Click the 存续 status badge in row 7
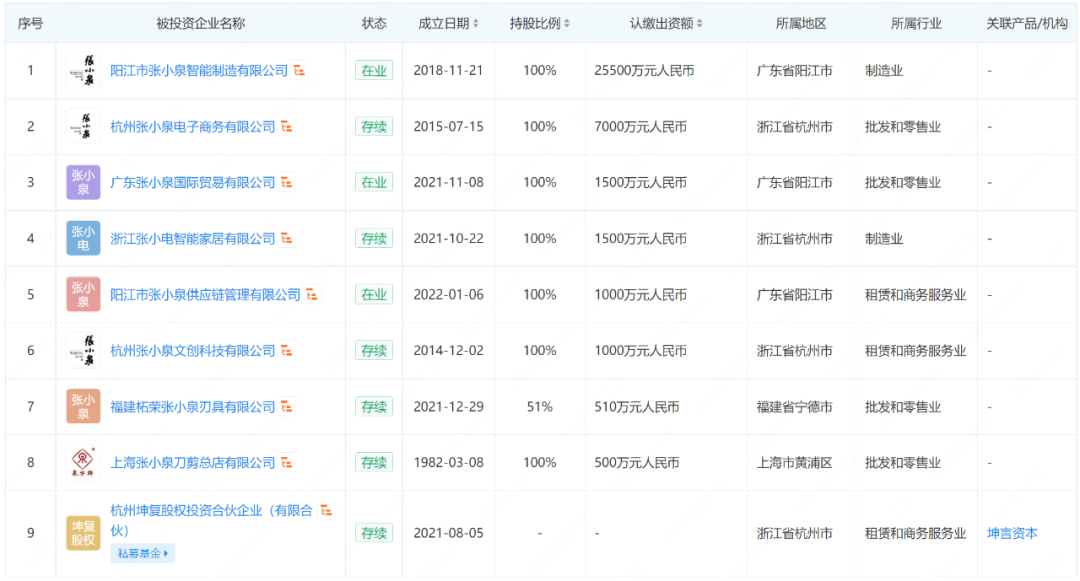Screen dimensions: 1080x581 (374, 407)
